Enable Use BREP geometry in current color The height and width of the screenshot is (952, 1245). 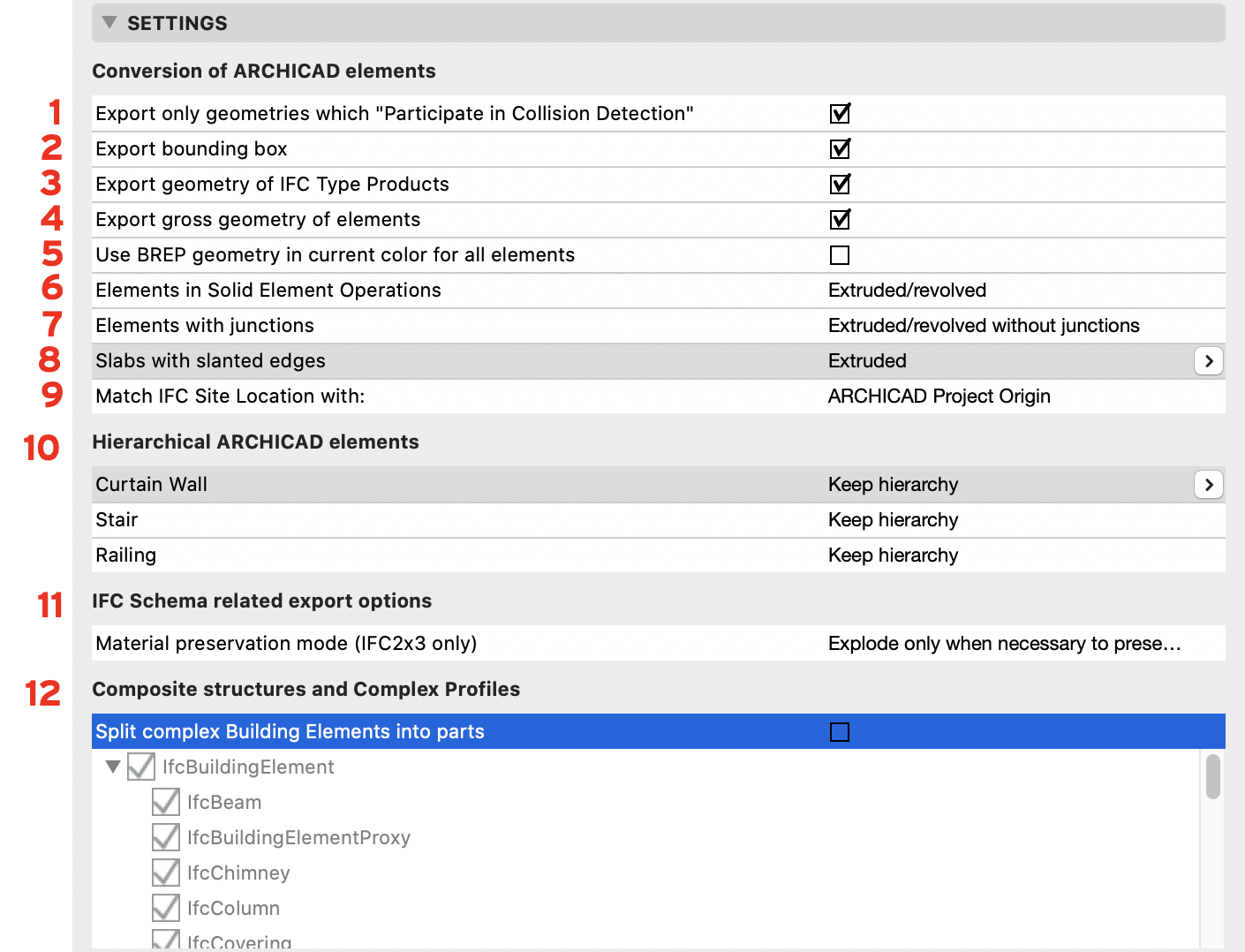coord(840,255)
